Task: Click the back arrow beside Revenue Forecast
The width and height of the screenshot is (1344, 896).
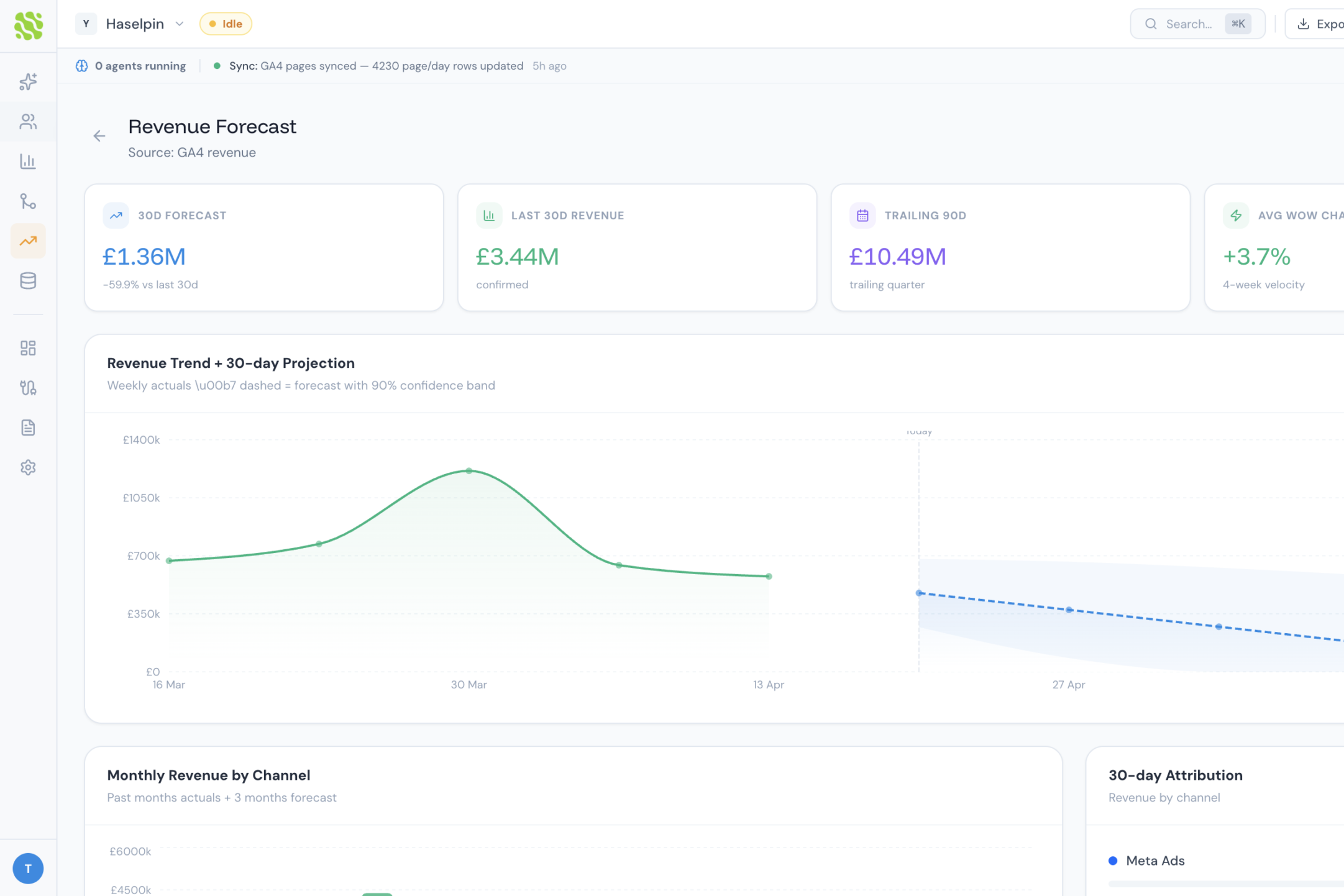Action: click(99, 136)
